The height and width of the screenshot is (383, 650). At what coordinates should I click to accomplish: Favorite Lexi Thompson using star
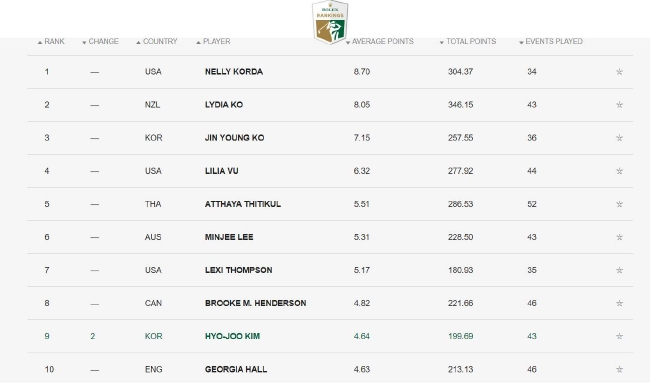pos(619,270)
